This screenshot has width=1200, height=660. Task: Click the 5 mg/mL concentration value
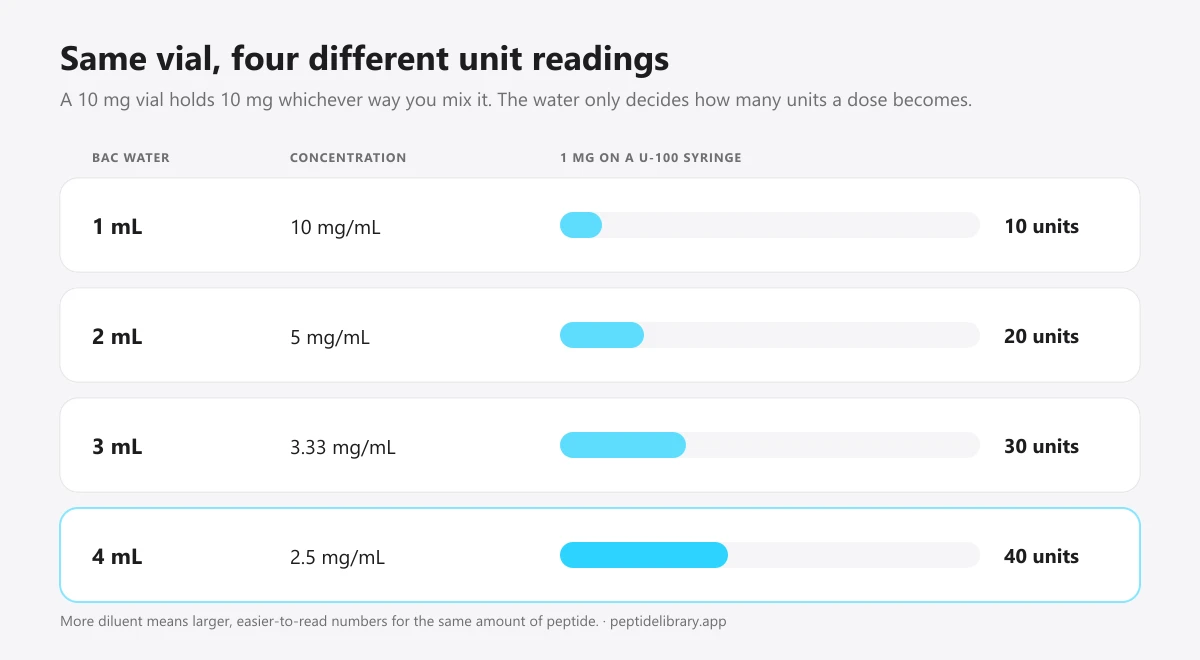[330, 337]
